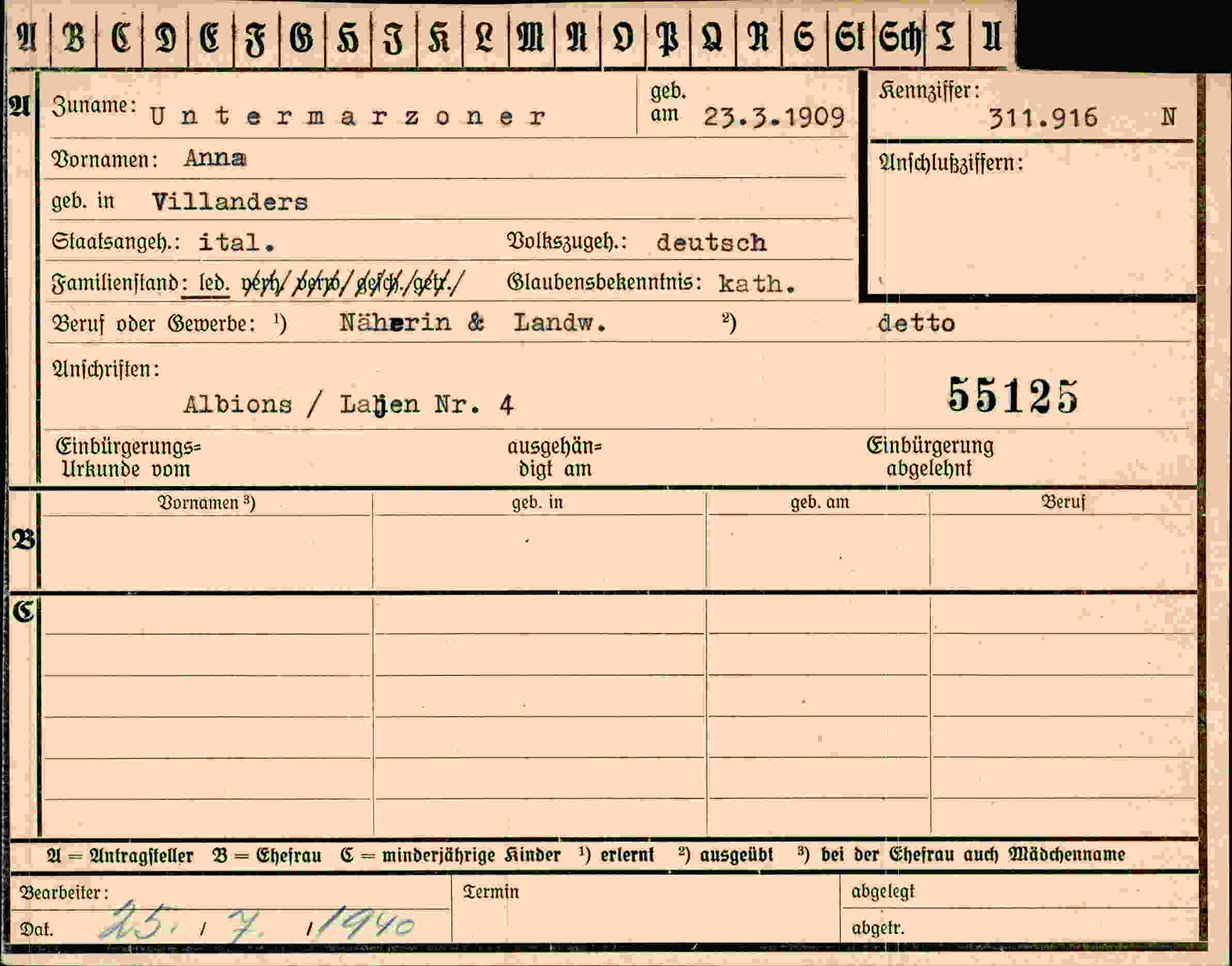Click the birthplace 'Villanders'
This screenshot has height=966, width=1232.
[230, 202]
